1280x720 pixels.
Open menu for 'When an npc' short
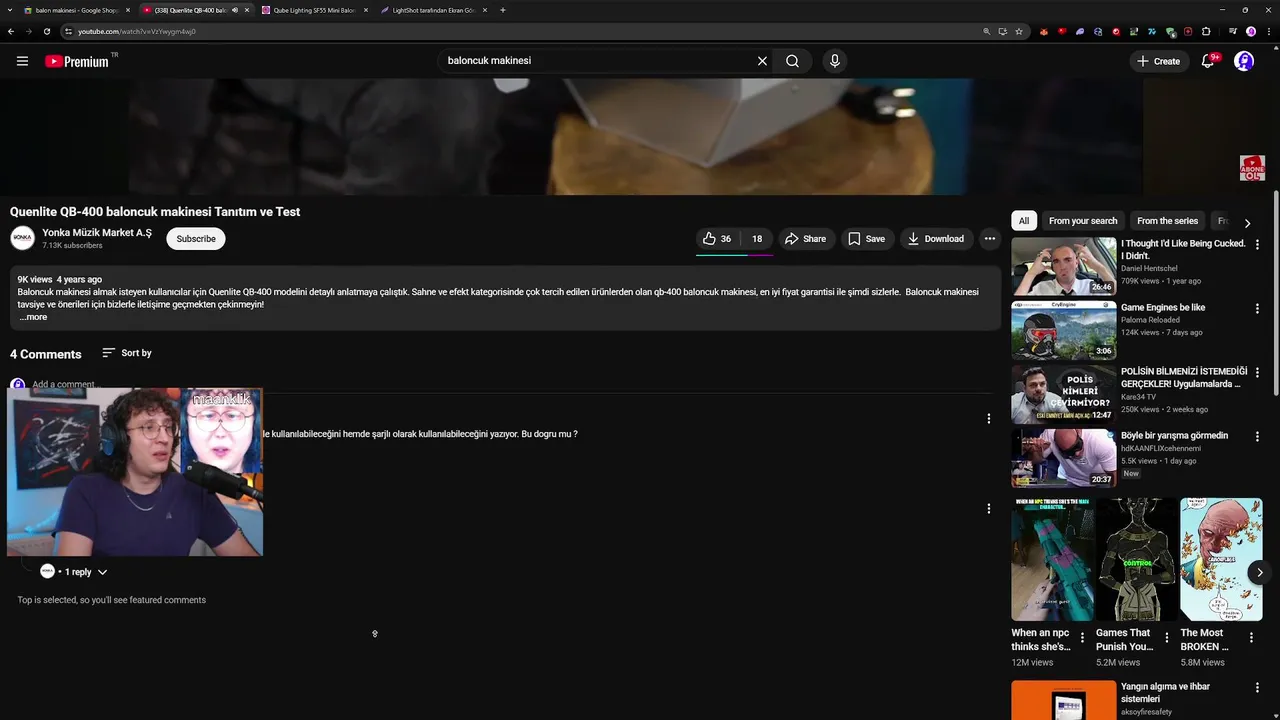[x=1082, y=638]
